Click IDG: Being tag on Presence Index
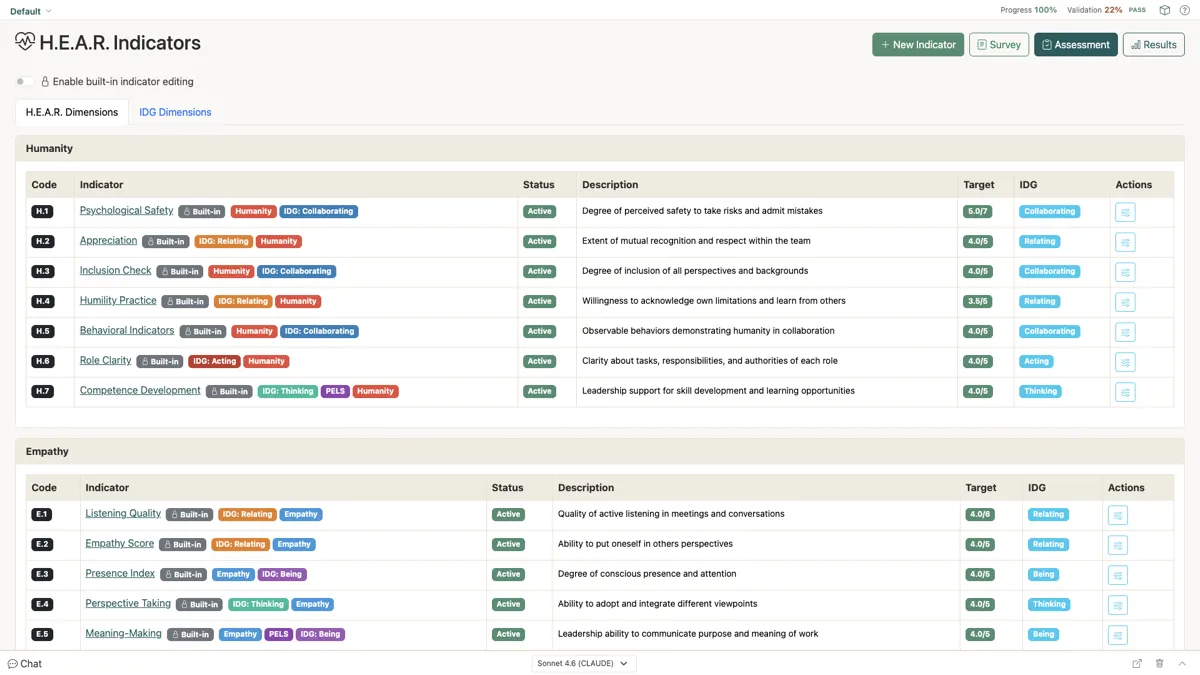Viewport: 1200px width, 675px height. point(282,574)
